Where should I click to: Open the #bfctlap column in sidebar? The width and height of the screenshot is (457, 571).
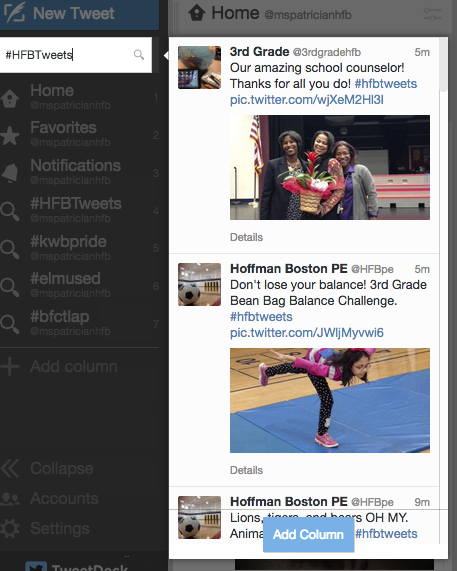pyautogui.click(x=79, y=324)
